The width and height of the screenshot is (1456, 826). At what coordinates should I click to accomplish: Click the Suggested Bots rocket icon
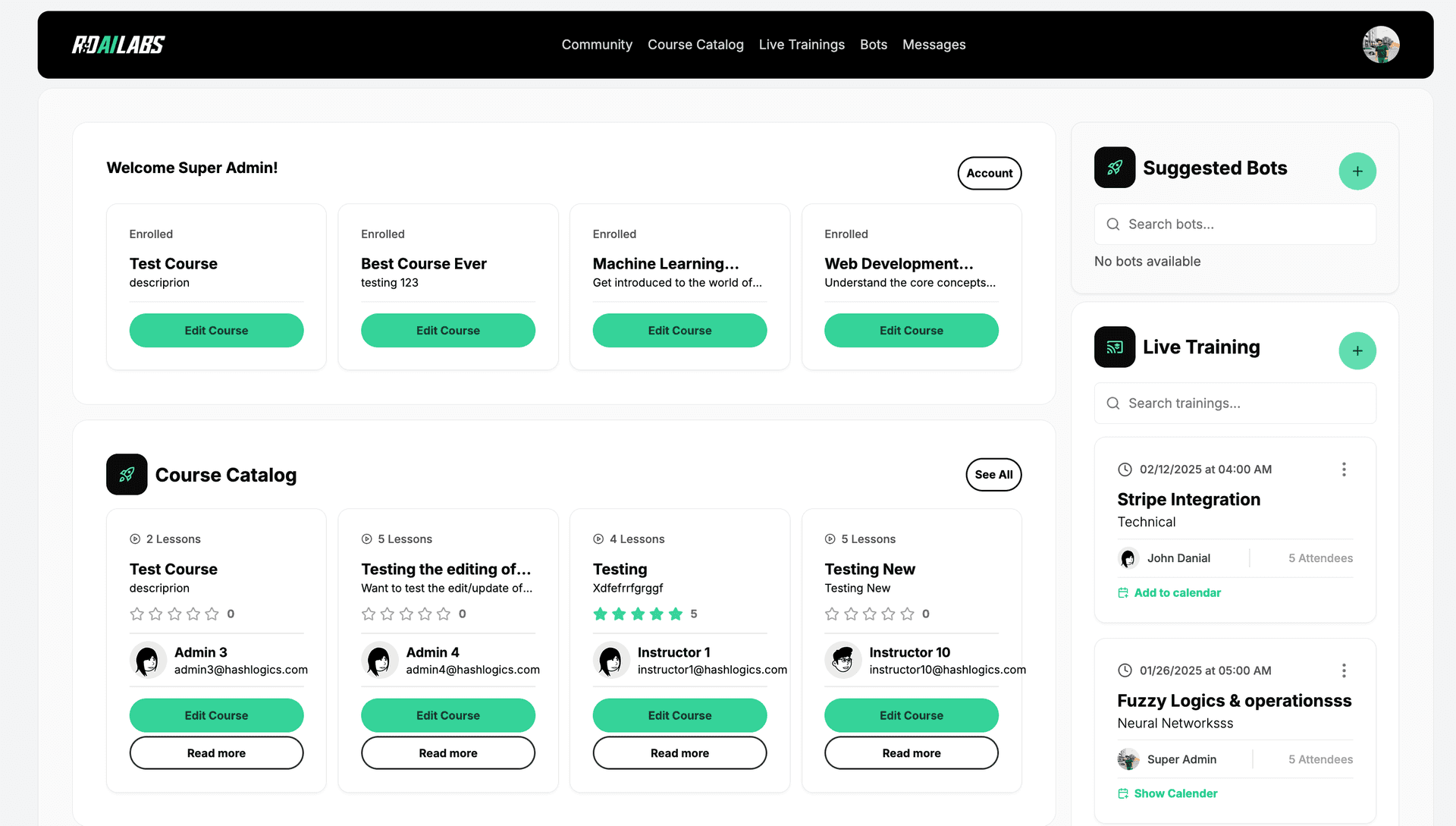1114,168
